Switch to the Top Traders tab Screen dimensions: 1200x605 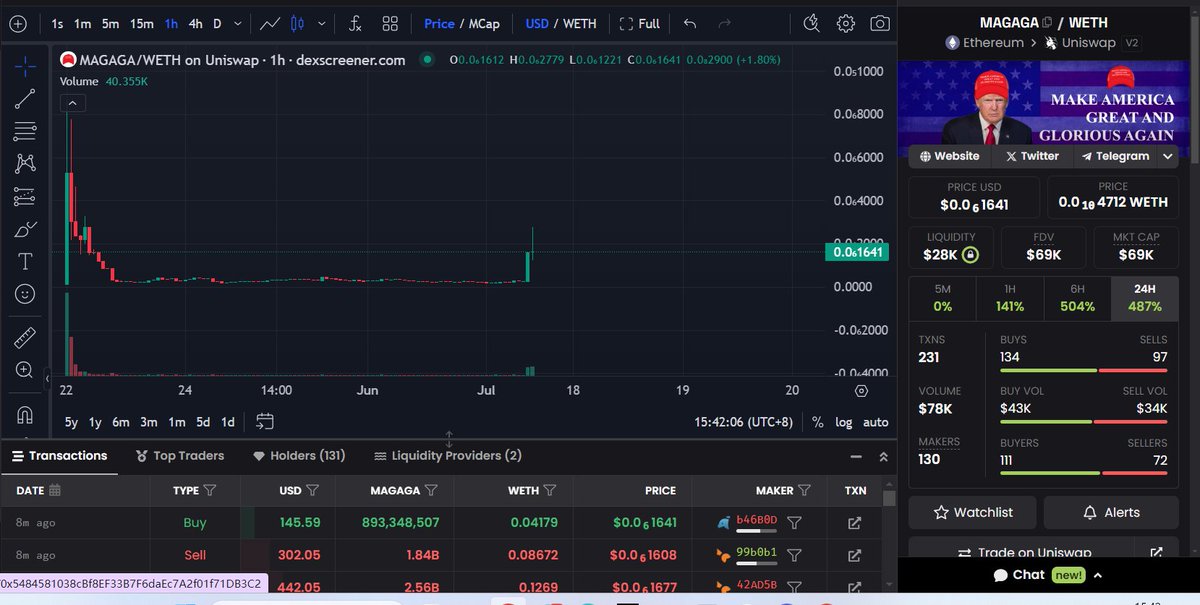(180, 455)
